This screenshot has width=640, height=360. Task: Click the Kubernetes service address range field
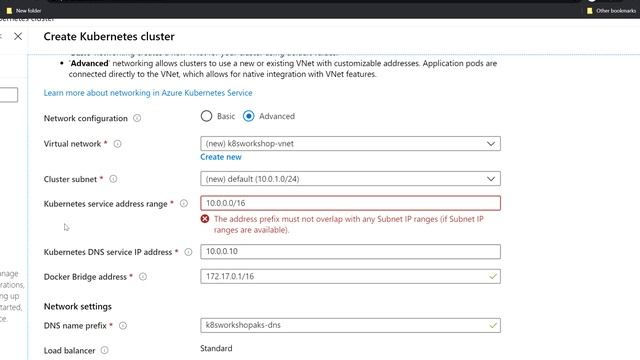point(350,203)
